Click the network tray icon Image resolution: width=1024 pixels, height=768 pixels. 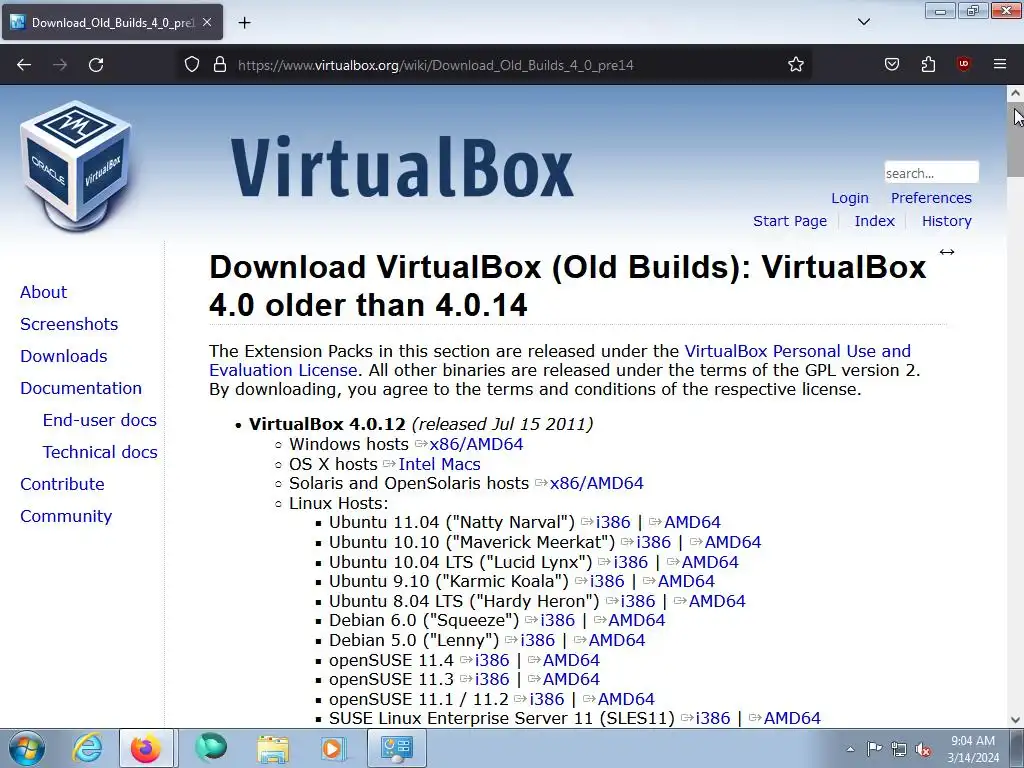pos(899,749)
